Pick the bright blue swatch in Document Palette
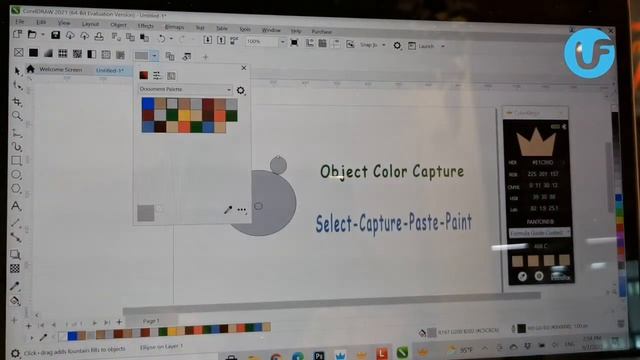The height and width of the screenshot is (360, 640). [148, 104]
